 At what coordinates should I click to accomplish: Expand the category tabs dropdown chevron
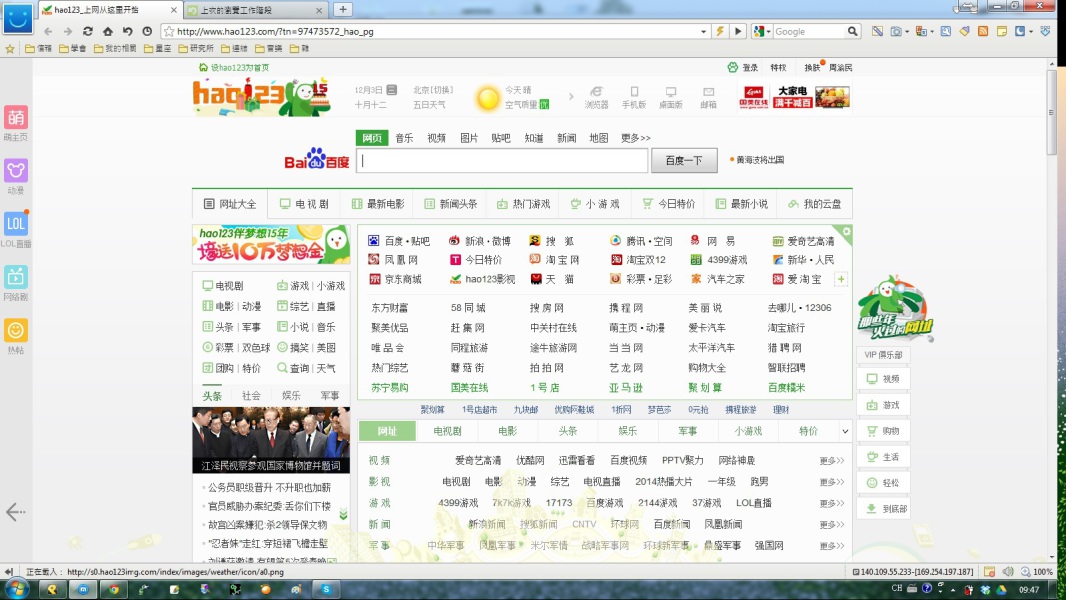845,431
